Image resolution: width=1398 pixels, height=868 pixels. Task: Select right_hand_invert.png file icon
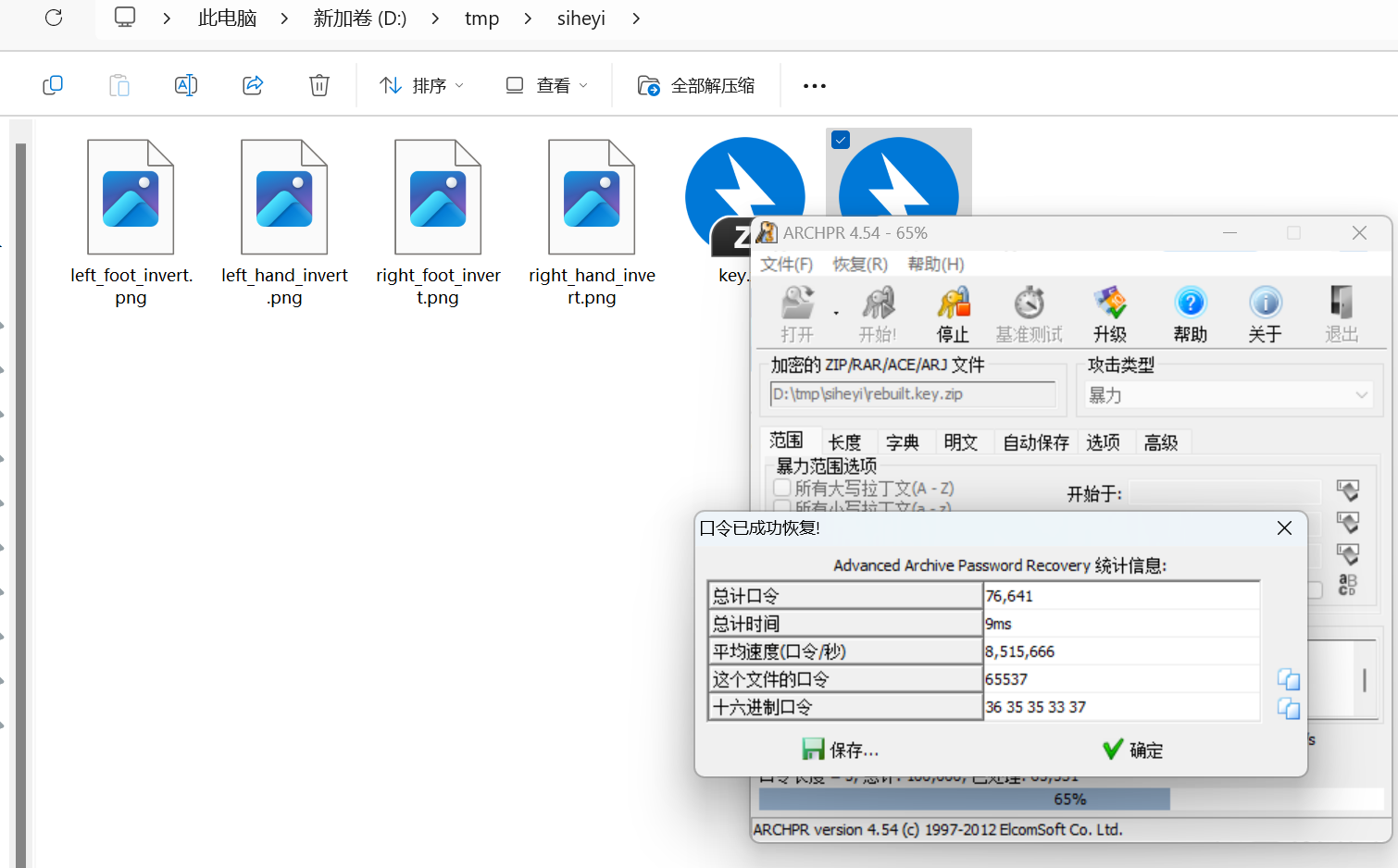pyautogui.click(x=592, y=197)
